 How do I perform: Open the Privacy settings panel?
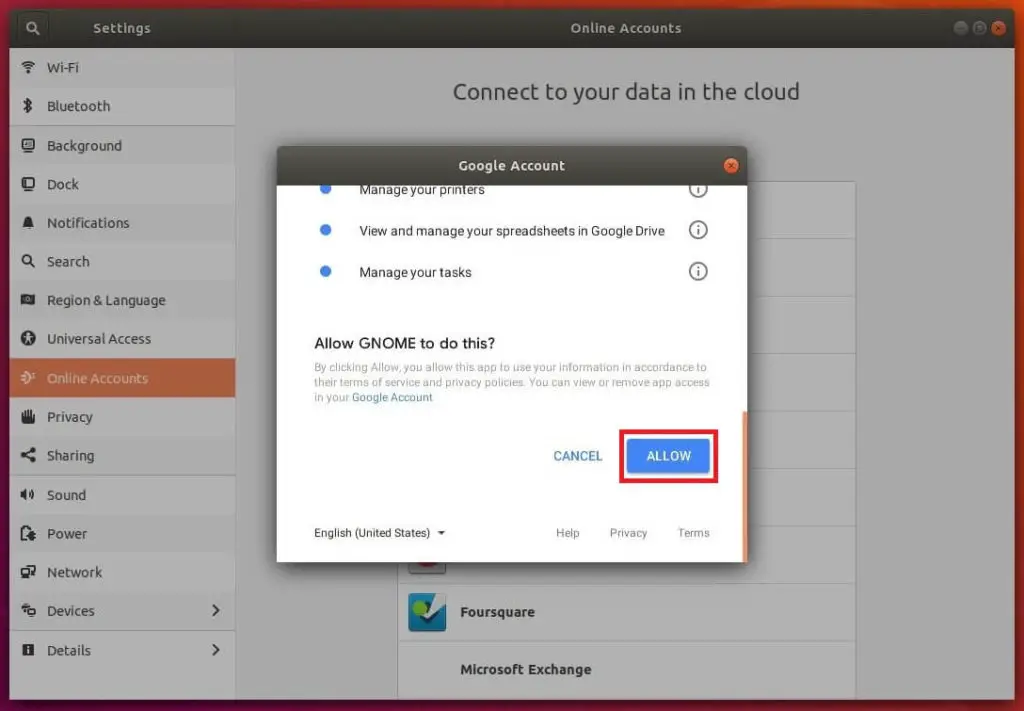click(122, 417)
